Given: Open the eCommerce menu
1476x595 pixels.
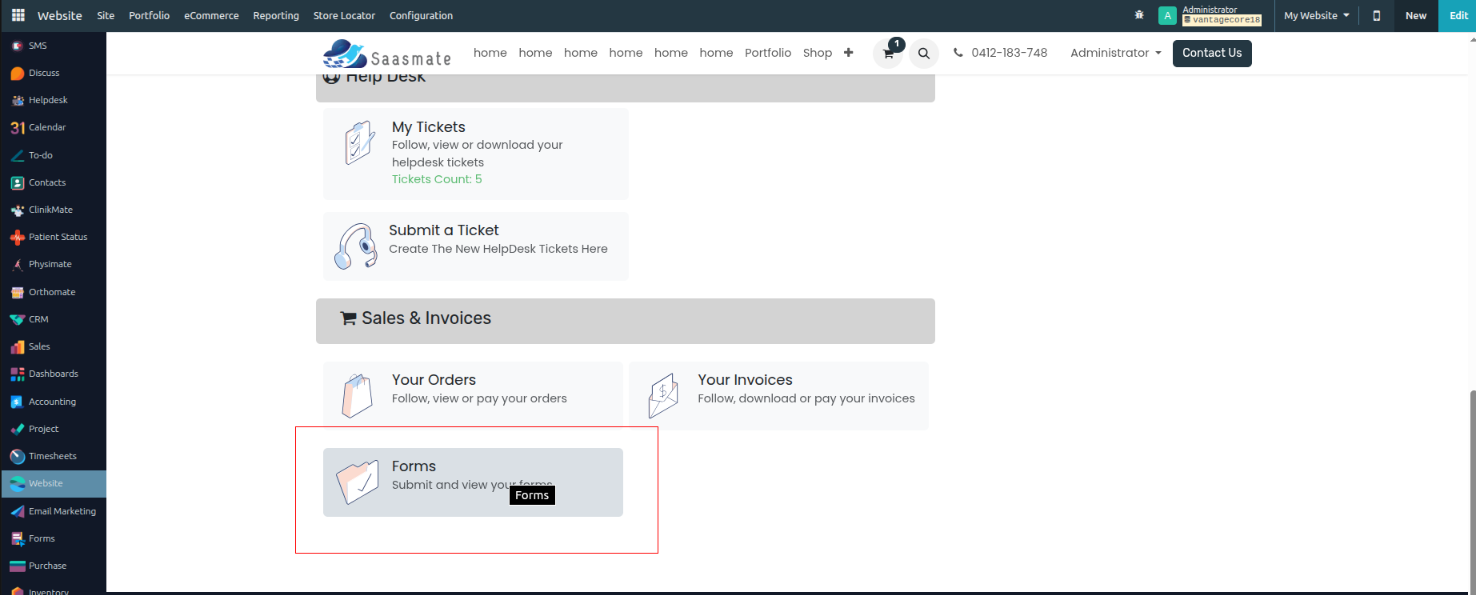Looking at the screenshot, I should [211, 15].
